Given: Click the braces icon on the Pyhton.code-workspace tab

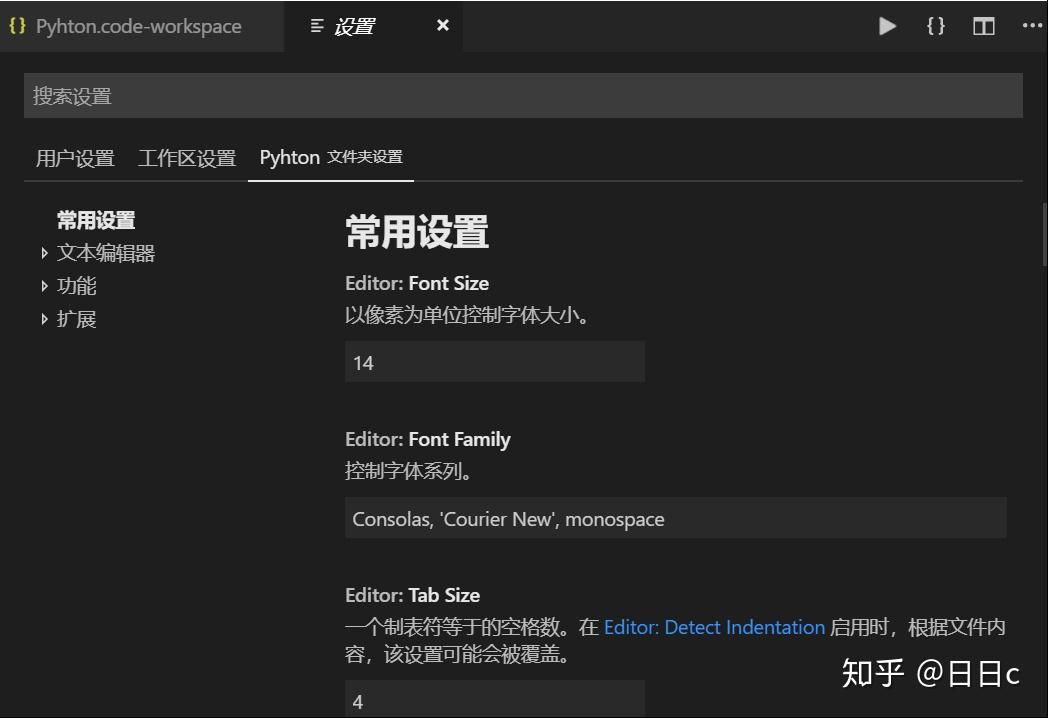Looking at the screenshot, I should pyautogui.click(x=17, y=26).
